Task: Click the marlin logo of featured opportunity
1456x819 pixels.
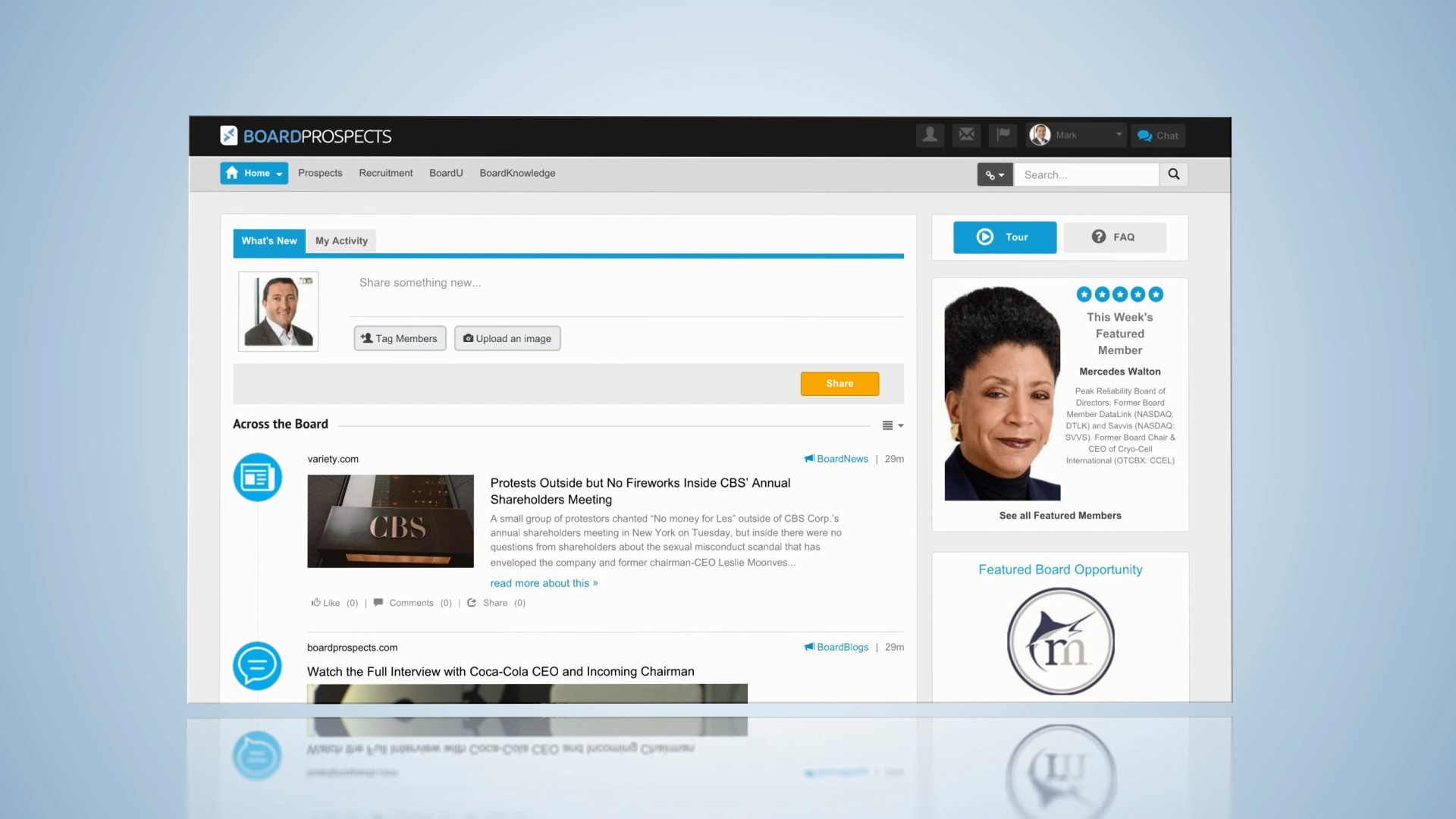Action: (1061, 642)
